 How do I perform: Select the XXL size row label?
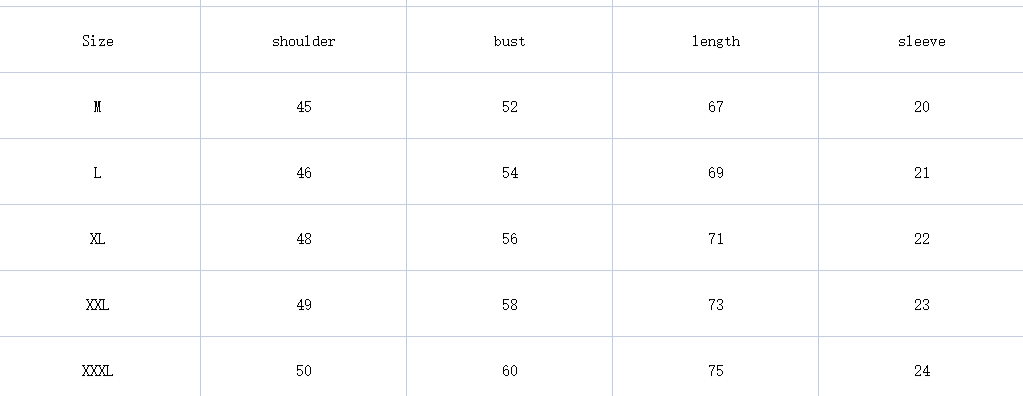point(97,305)
